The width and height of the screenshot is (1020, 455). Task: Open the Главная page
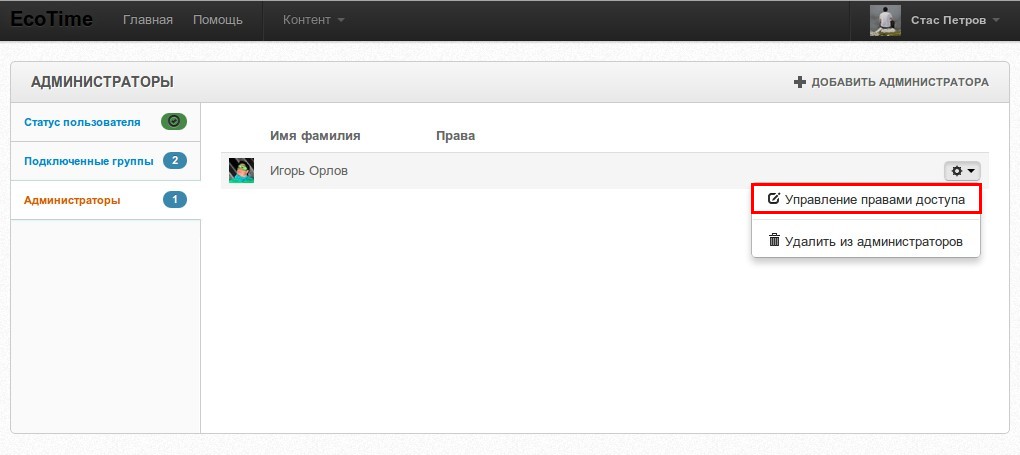148,20
